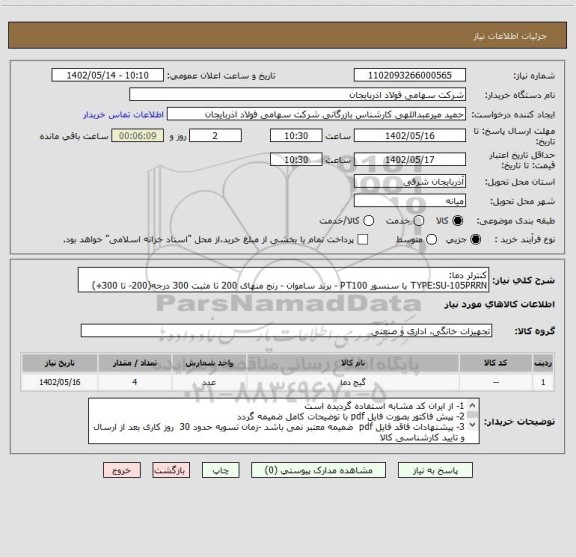This screenshot has width=576, height=557.
Task: Click the ایجاد کننده درخواست field
Action: [x=316, y=114]
